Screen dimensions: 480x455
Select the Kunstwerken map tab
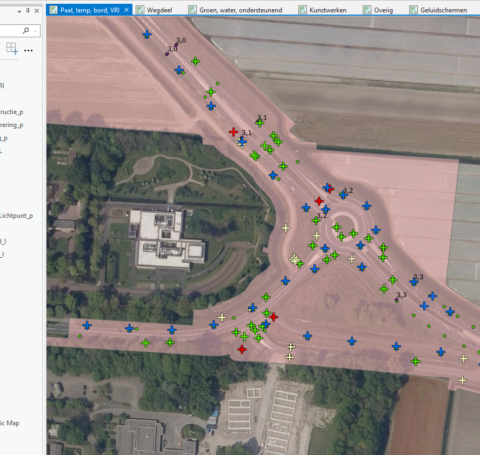[x=323, y=10]
